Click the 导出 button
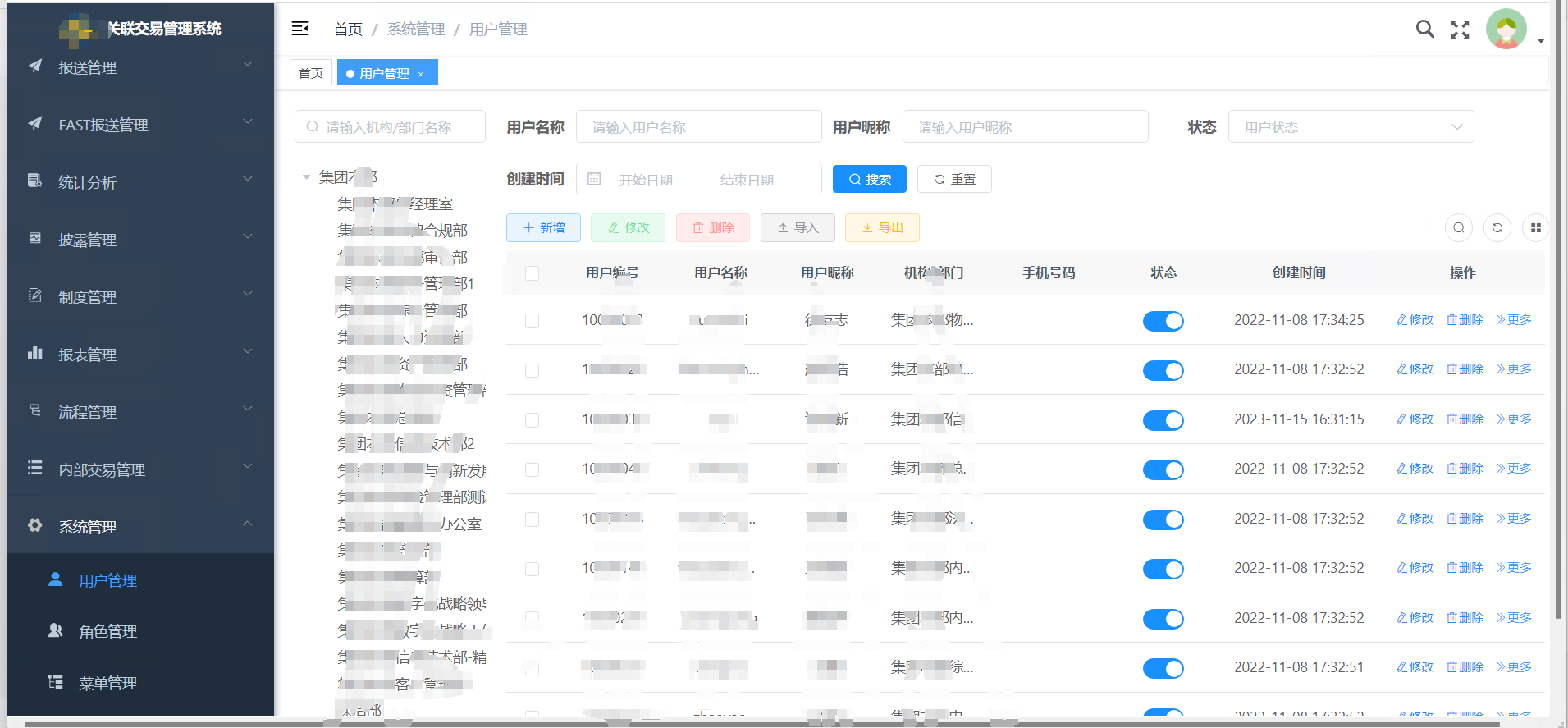This screenshot has height=728, width=1568. click(882, 227)
